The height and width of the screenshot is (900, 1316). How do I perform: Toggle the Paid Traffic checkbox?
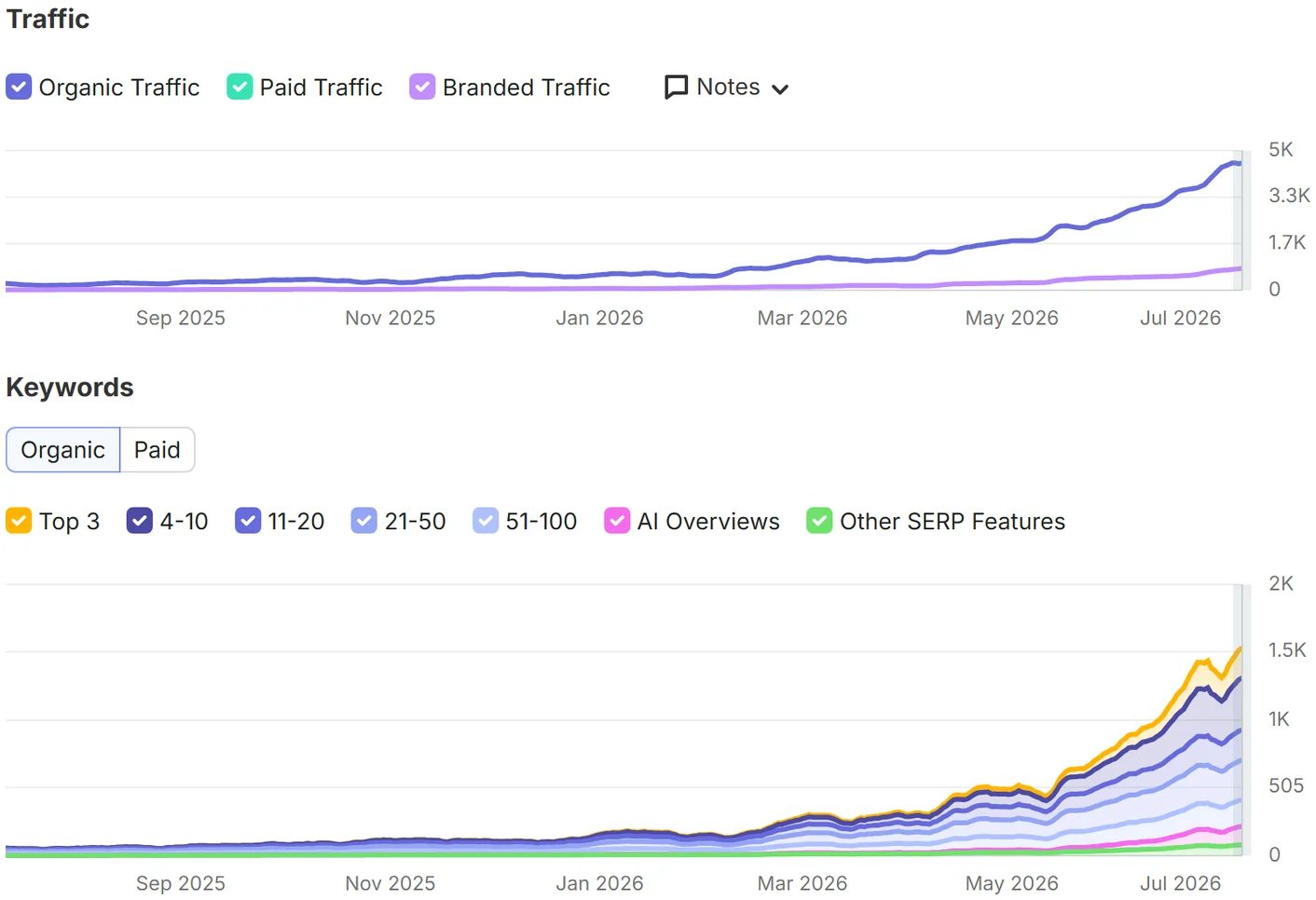[240, 87]
